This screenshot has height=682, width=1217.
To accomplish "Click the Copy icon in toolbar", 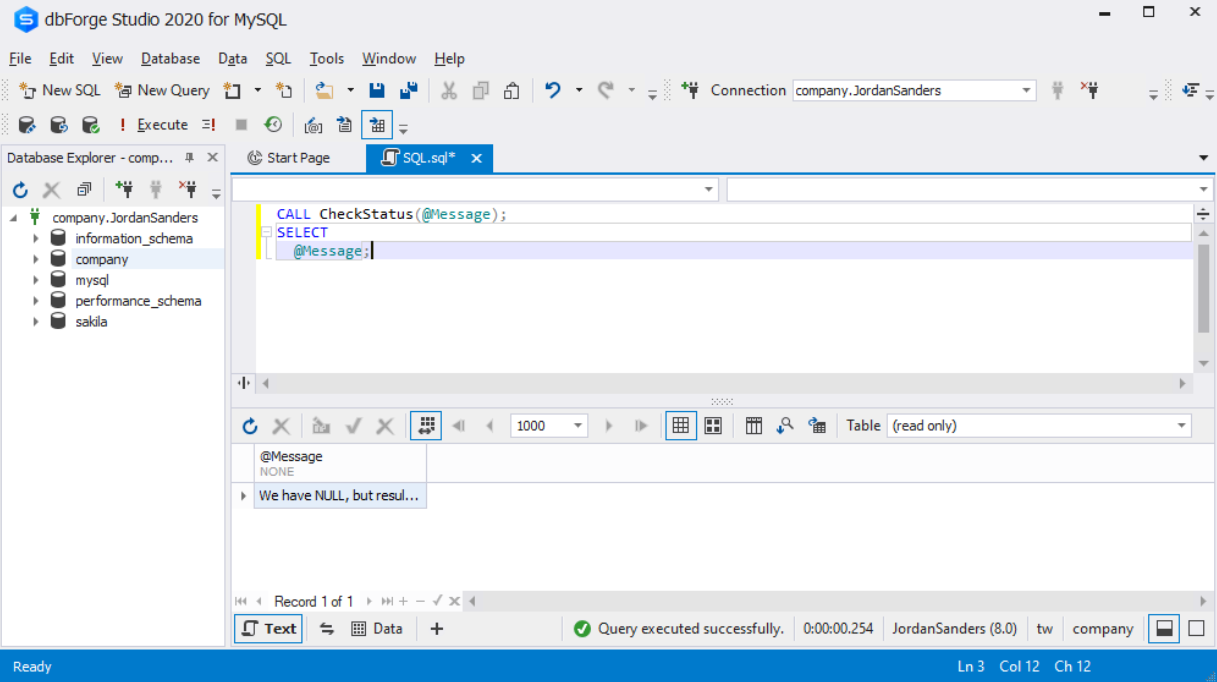I will 481,91.
